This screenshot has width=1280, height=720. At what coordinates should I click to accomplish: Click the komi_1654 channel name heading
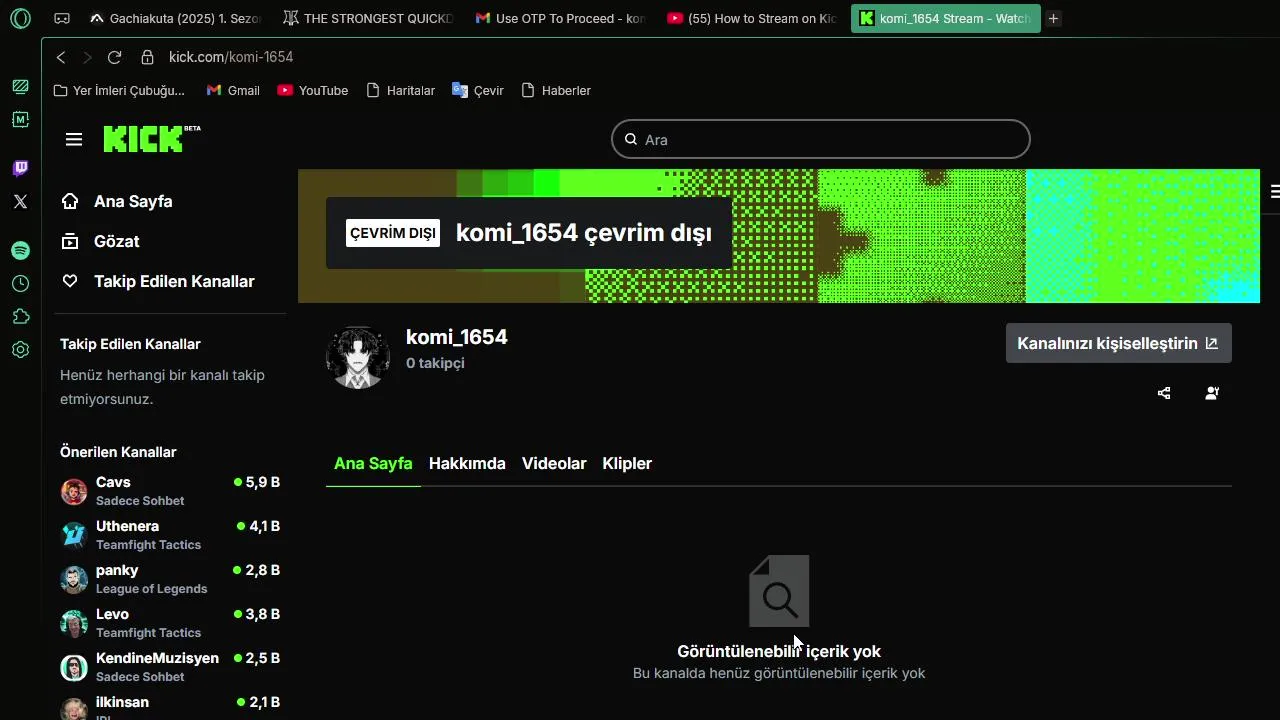[x=457, y=337]
